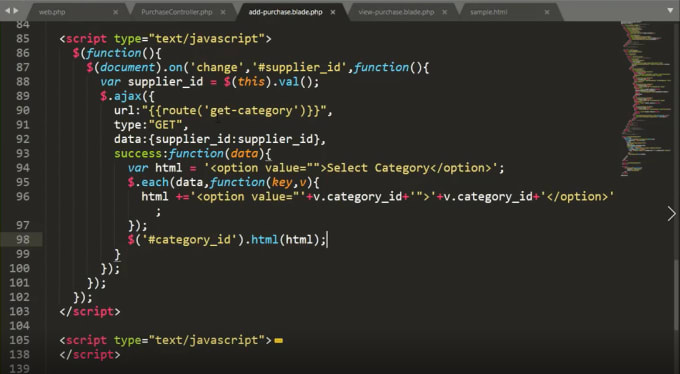Close the add-purchase.blade.php tab
The width and height of the screenshot is (680, 374).
point(333,12)
